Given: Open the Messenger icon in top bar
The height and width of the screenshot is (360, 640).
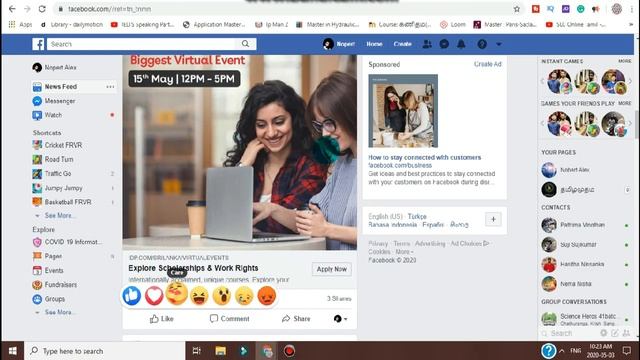Looking at the screenshot, I should [444, 44].
